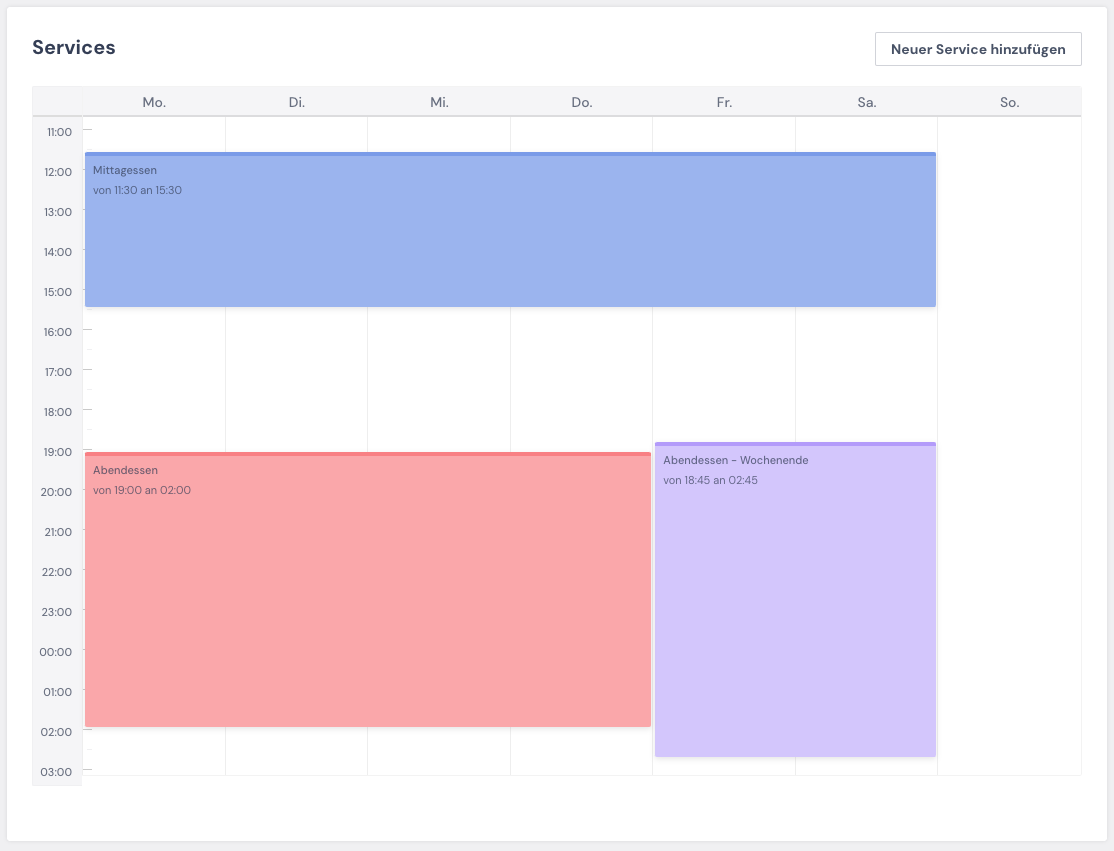Select the Do. day column header
This screenshot has height=851, width=1114.
(582, 102)
